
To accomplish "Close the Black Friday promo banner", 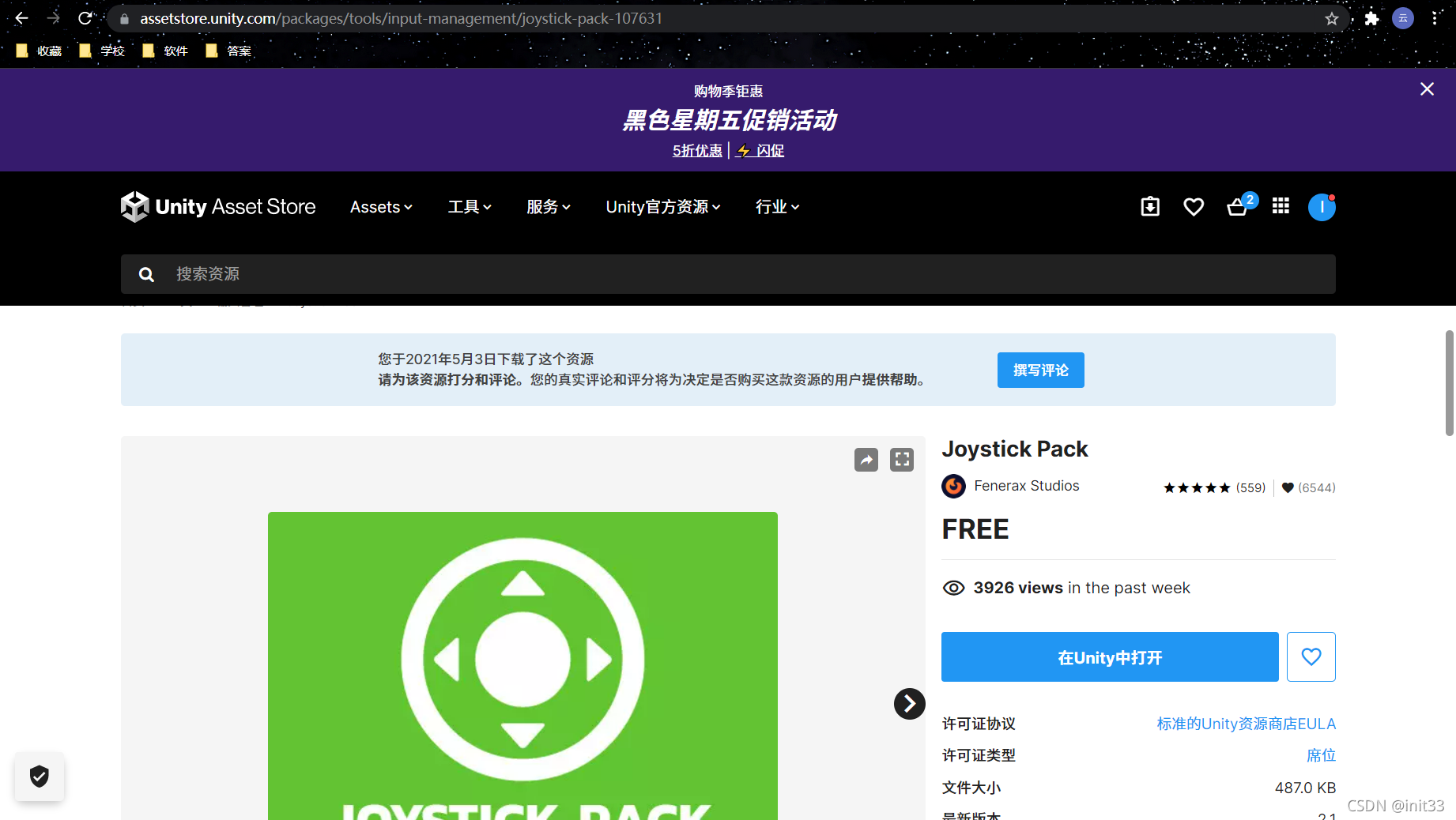I will tap(1427, 89).
